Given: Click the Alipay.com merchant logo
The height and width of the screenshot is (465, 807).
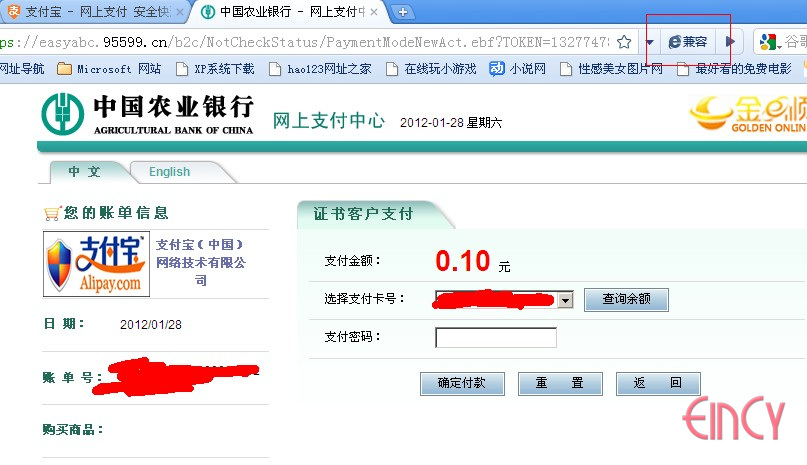Looking at the screenshot, I should pos(96,265).
